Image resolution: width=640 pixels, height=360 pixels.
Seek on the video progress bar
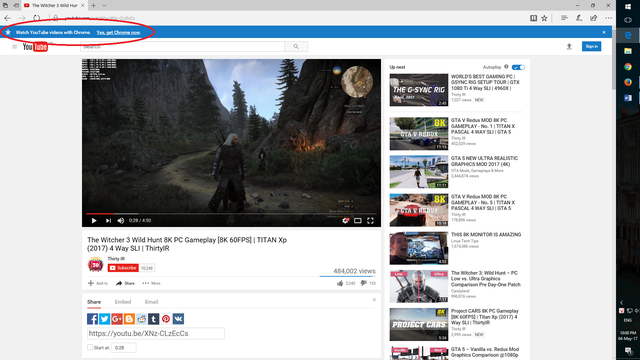pos(231,213)
